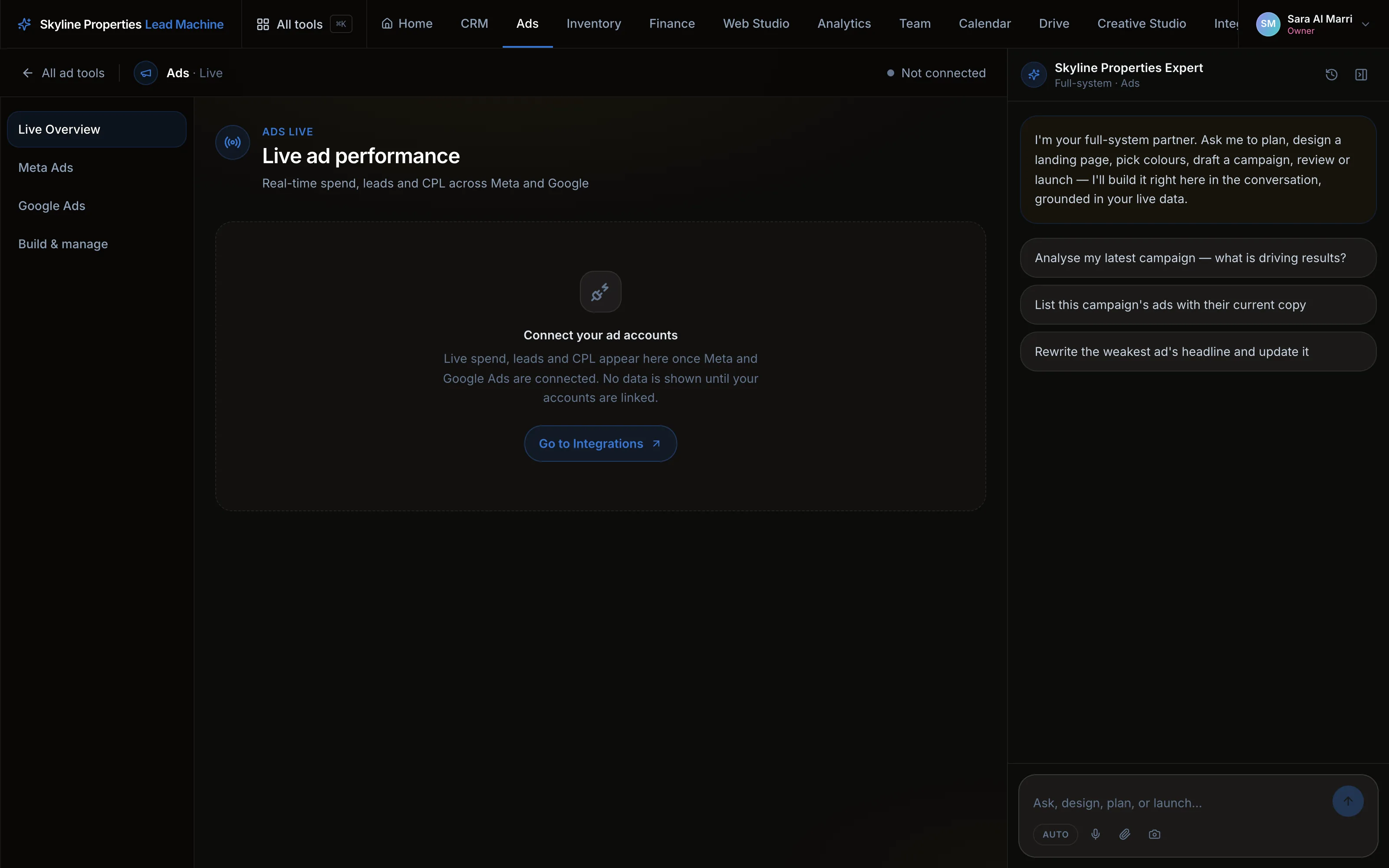
Task: Choose 'Rewrite the weakest ad's headline' suggestion
Action: click(x=1198, y=352)
